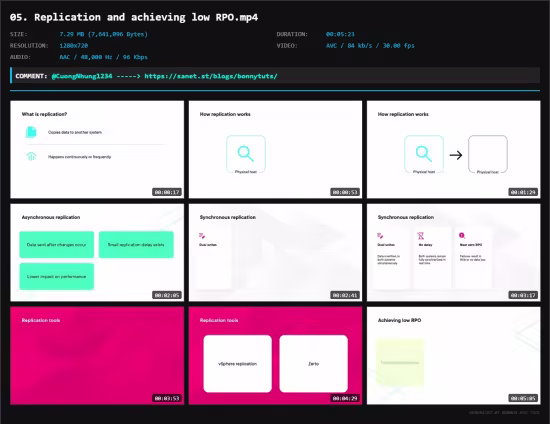
Task: Click the video codec info AVC / 84 kb/s
Action: (370, 46)
